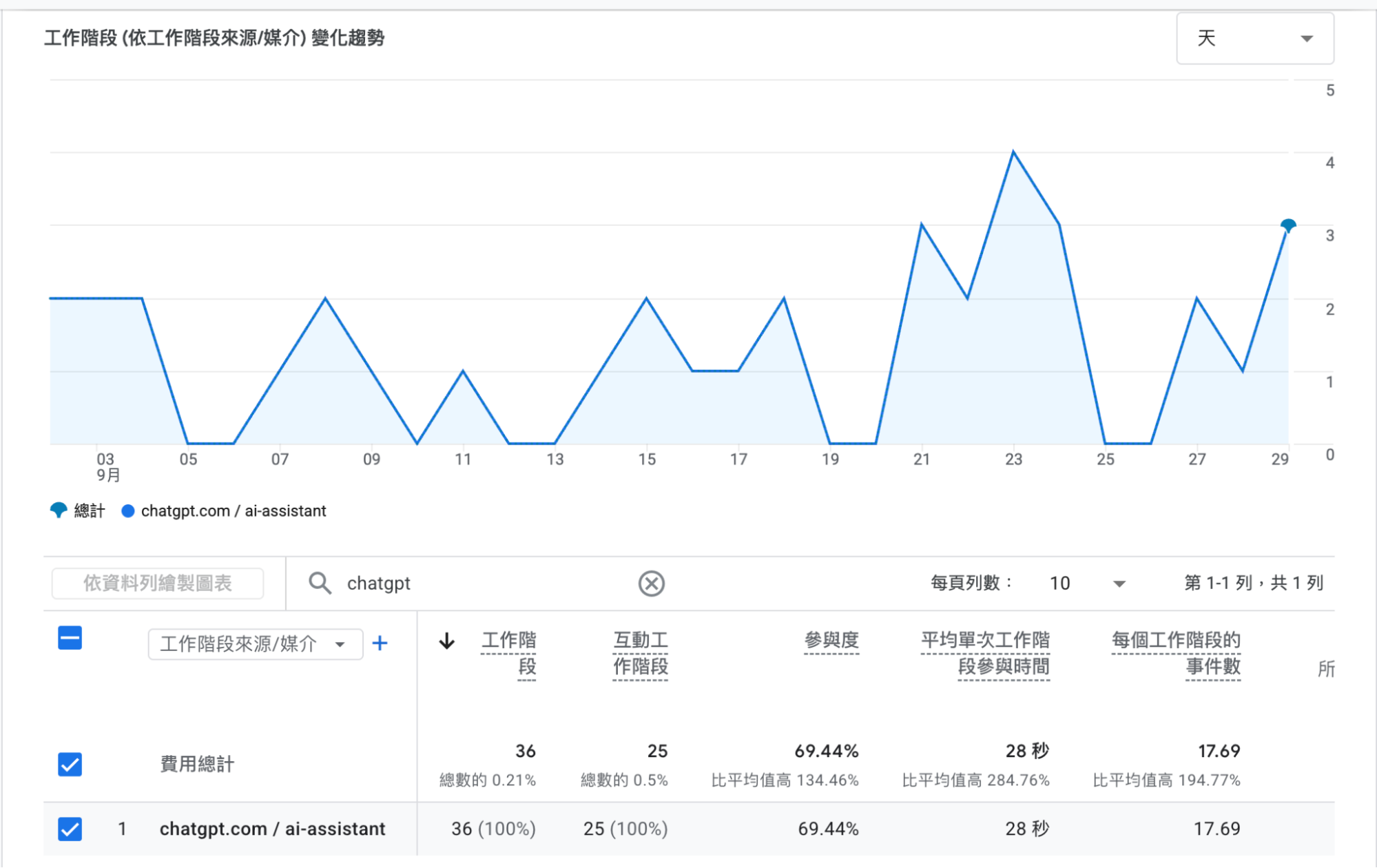Open the 工作階段來源/媒介 dimension dropdown

[x=256, y=644]
